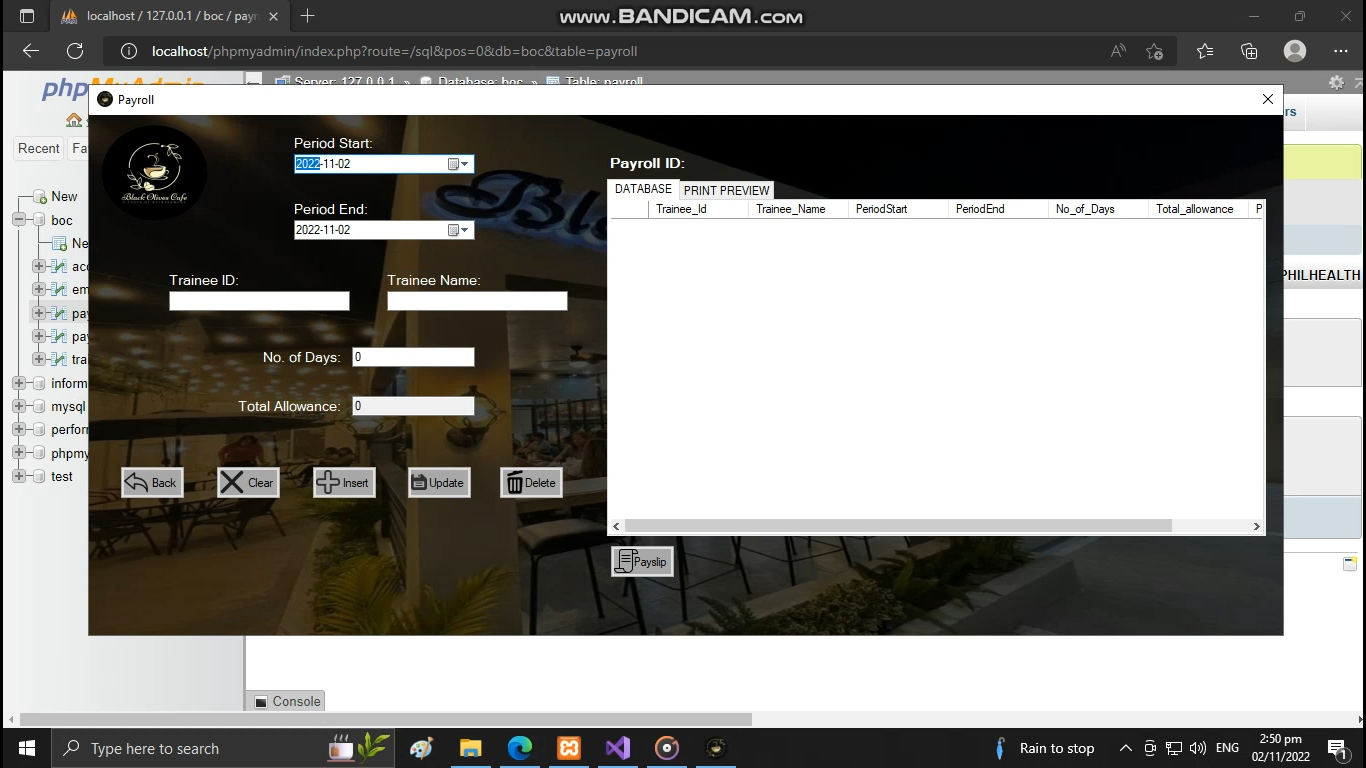Image resolution: width=1366 pixels, height=768 pixels.
Task: Click the PeriodStart column header
Action: [x=898, y=209]
